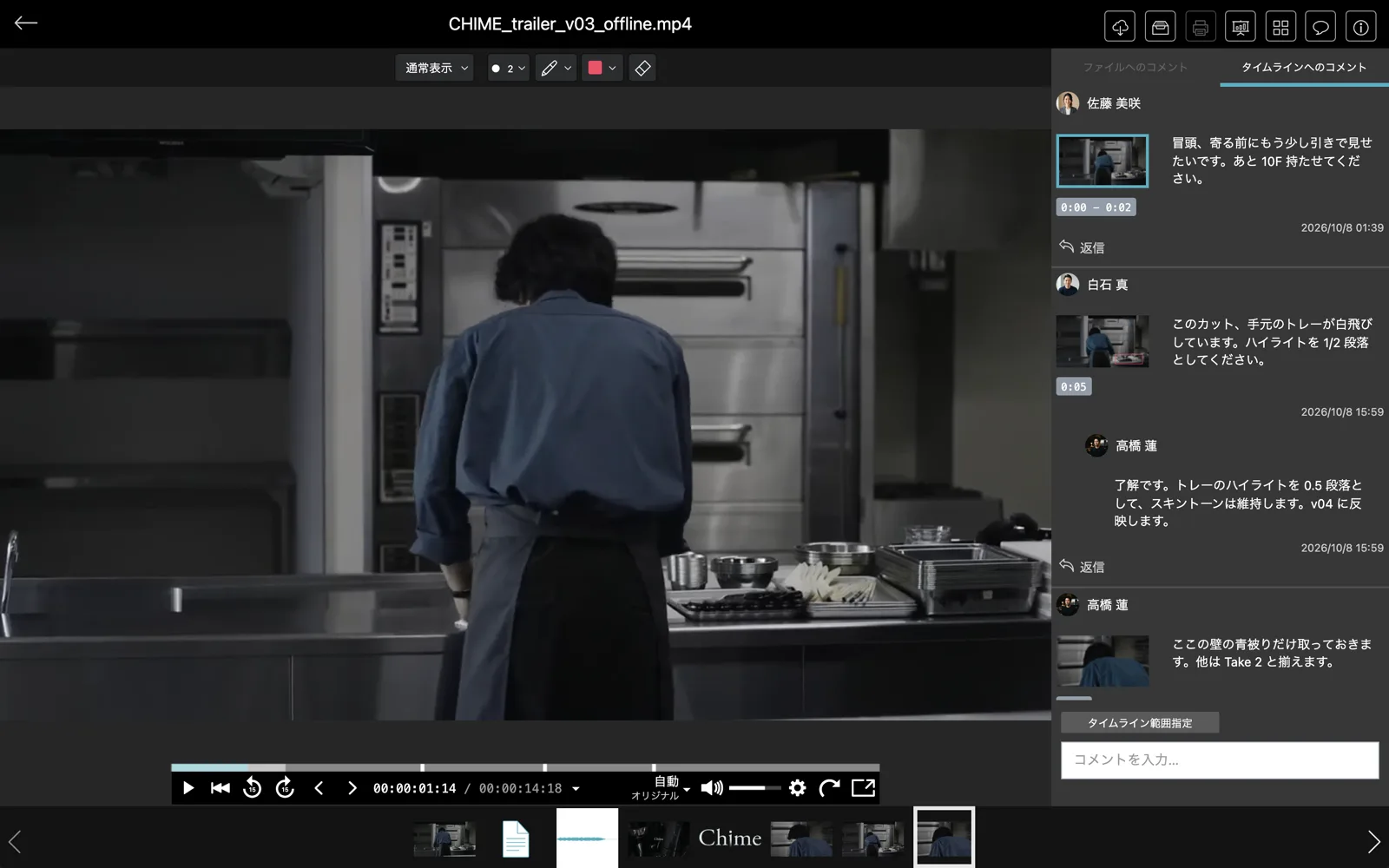Reply to 佐藤 美咲's comment
Viewport: 1389px width, 868px height.
pos(1082,247)
